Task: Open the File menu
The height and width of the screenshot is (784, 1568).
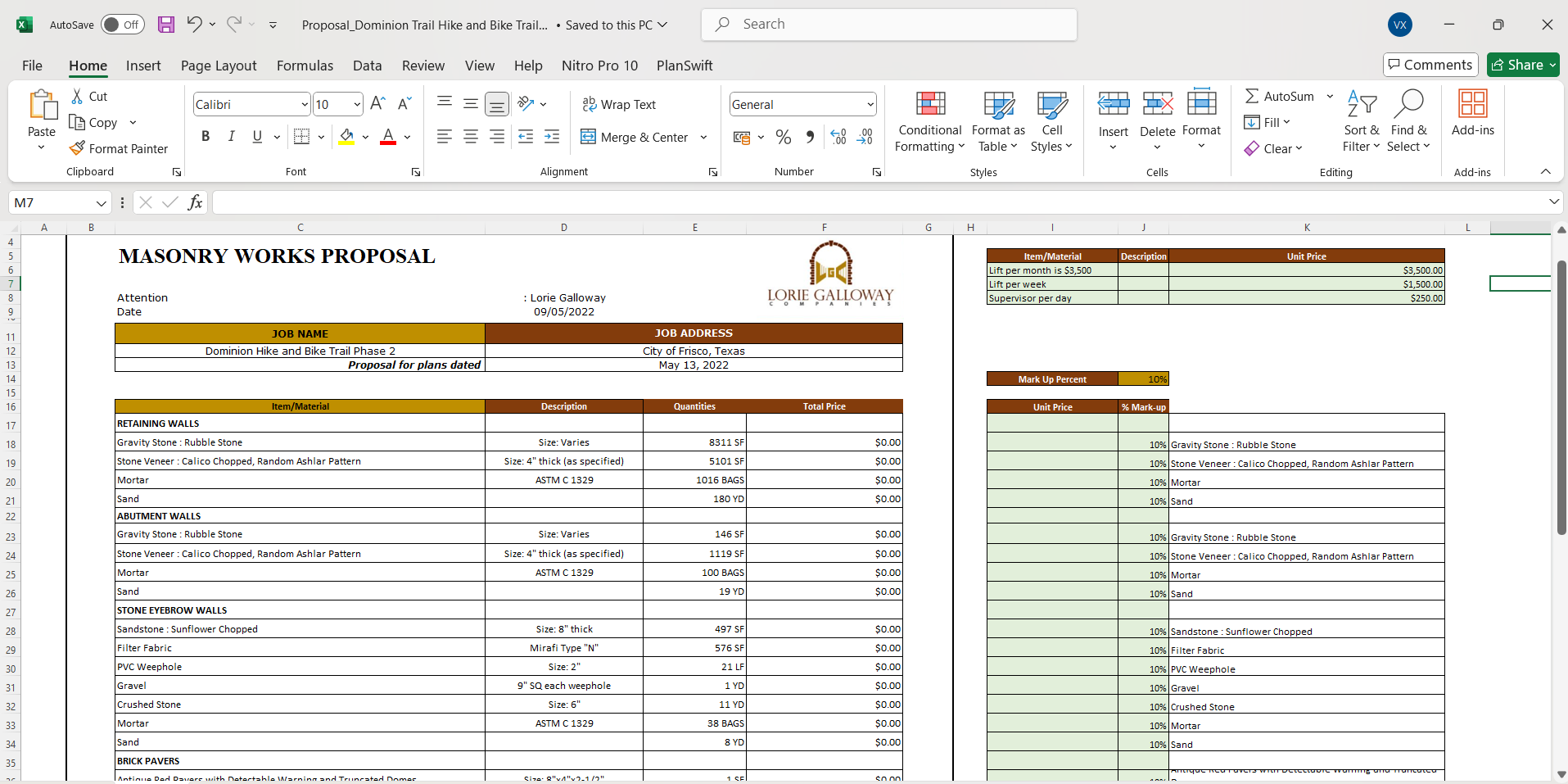Action: [32, 66]
